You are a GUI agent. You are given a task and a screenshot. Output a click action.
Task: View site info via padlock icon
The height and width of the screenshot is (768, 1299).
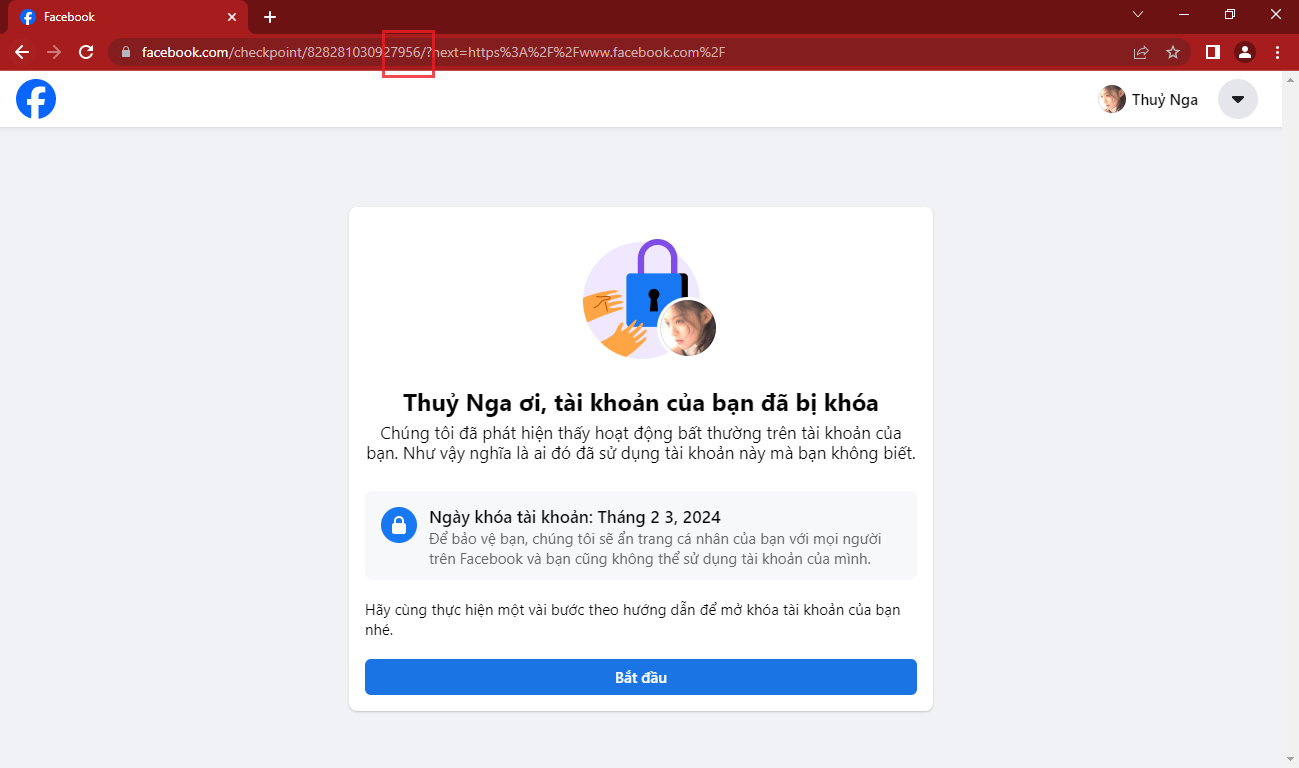click(126, 52)
